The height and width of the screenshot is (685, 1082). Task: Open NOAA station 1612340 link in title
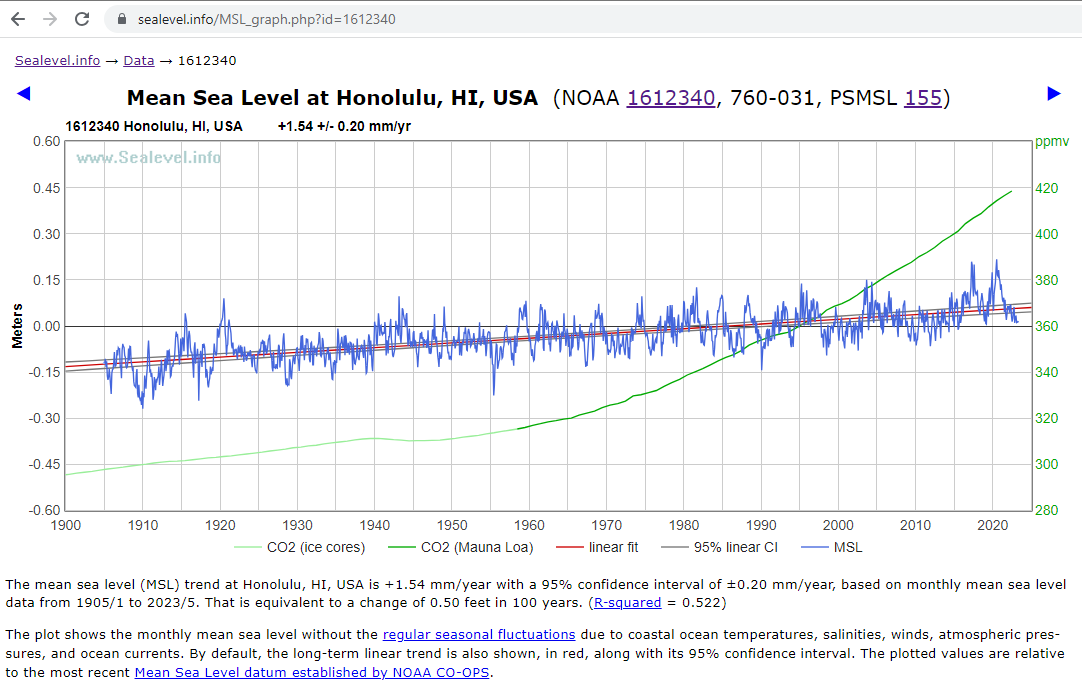point(670,98)
